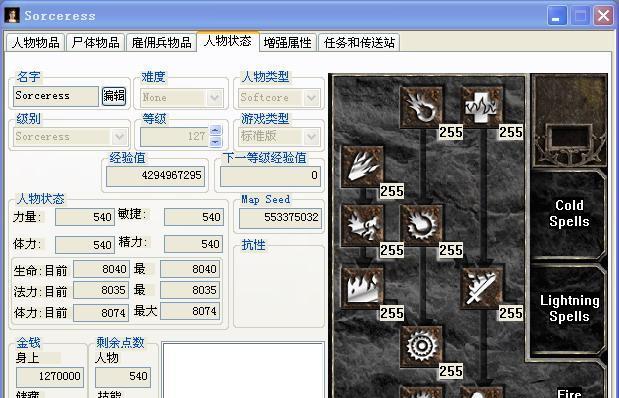
Task: Select the Inferno skill icon
Action: pos(362,166)
